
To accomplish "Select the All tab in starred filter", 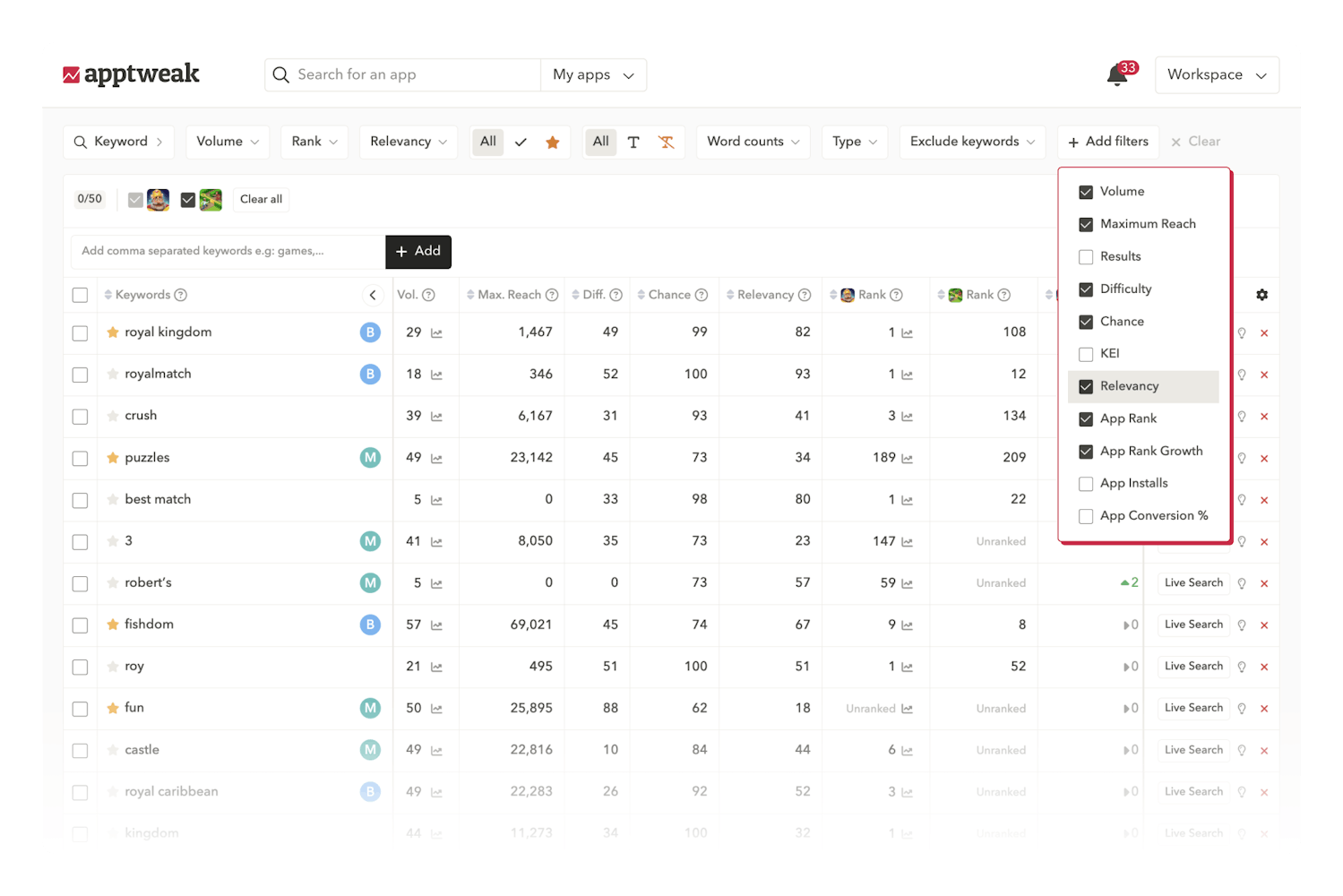I will (487, 142).
